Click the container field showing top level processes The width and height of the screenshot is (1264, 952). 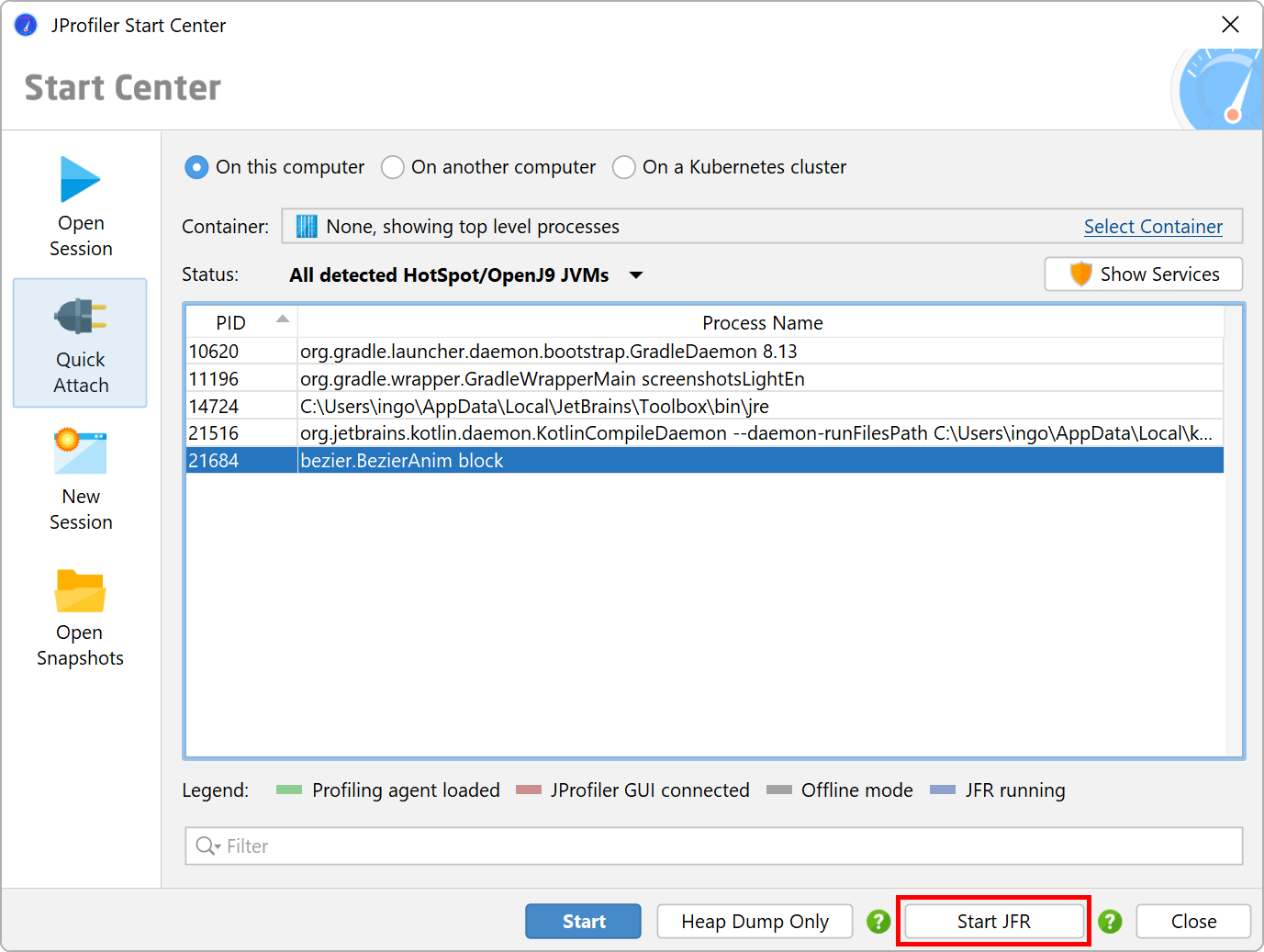tap(762, 226)
